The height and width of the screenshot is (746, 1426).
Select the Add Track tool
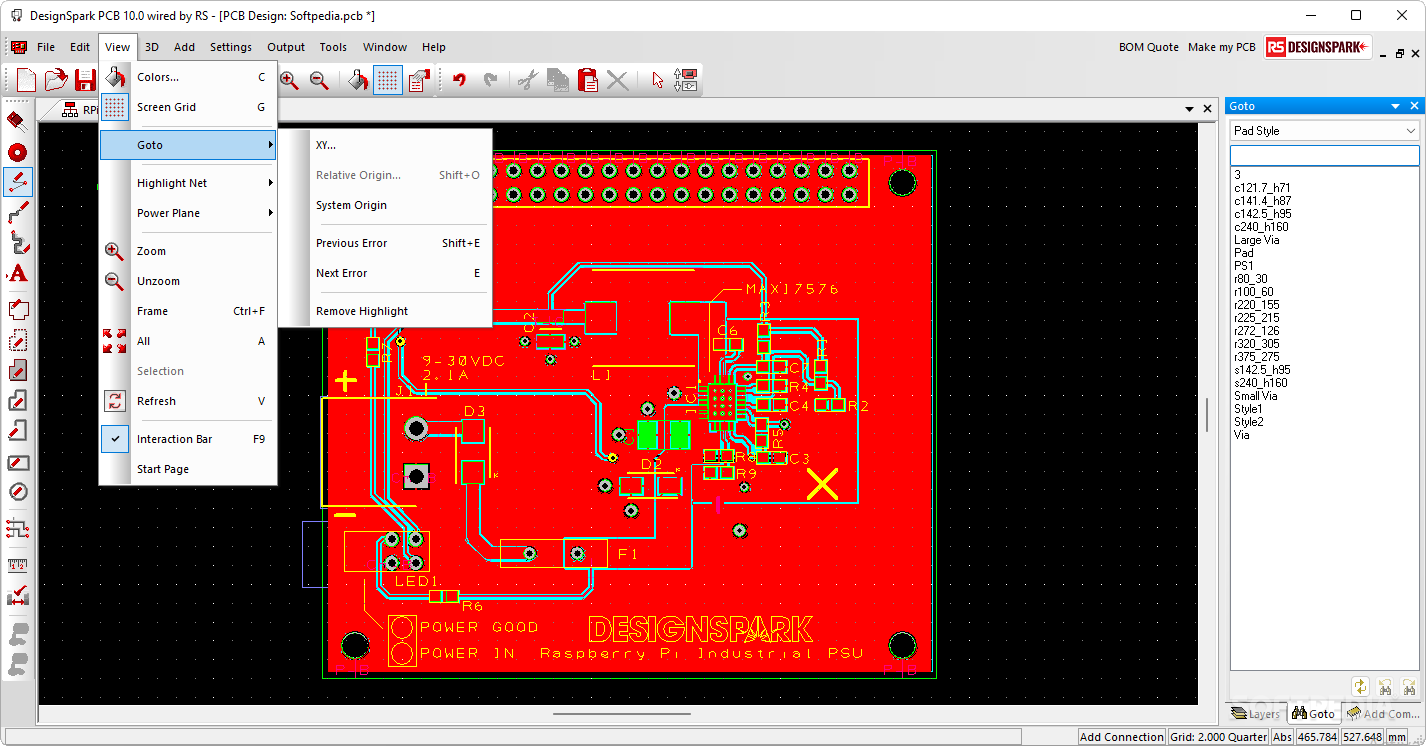[x=17, y=212]
